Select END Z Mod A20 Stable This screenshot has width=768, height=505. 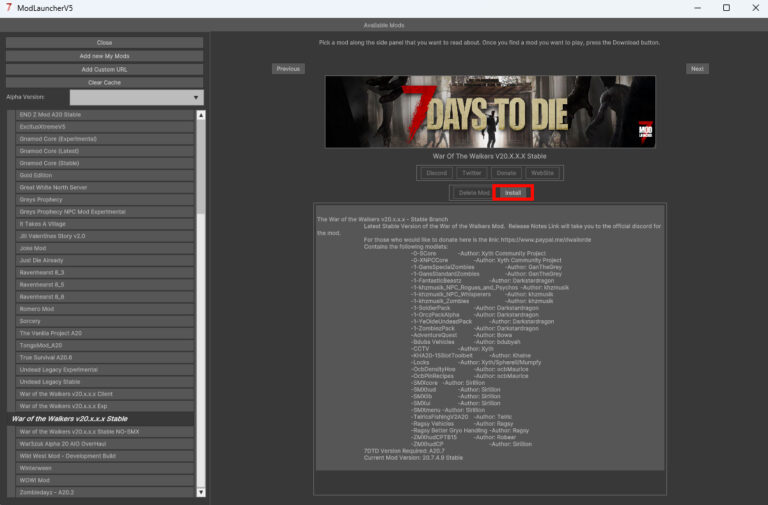pyautogui.click(x=105, y=115)
